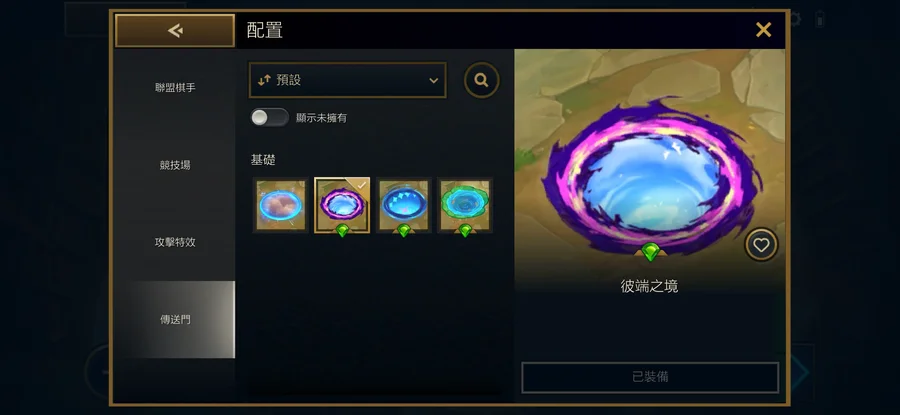The width and height of the screenshot is (900, 415).
Task: Choose the blue crystal portal thumbnail
Action: (x=404, y=205)
